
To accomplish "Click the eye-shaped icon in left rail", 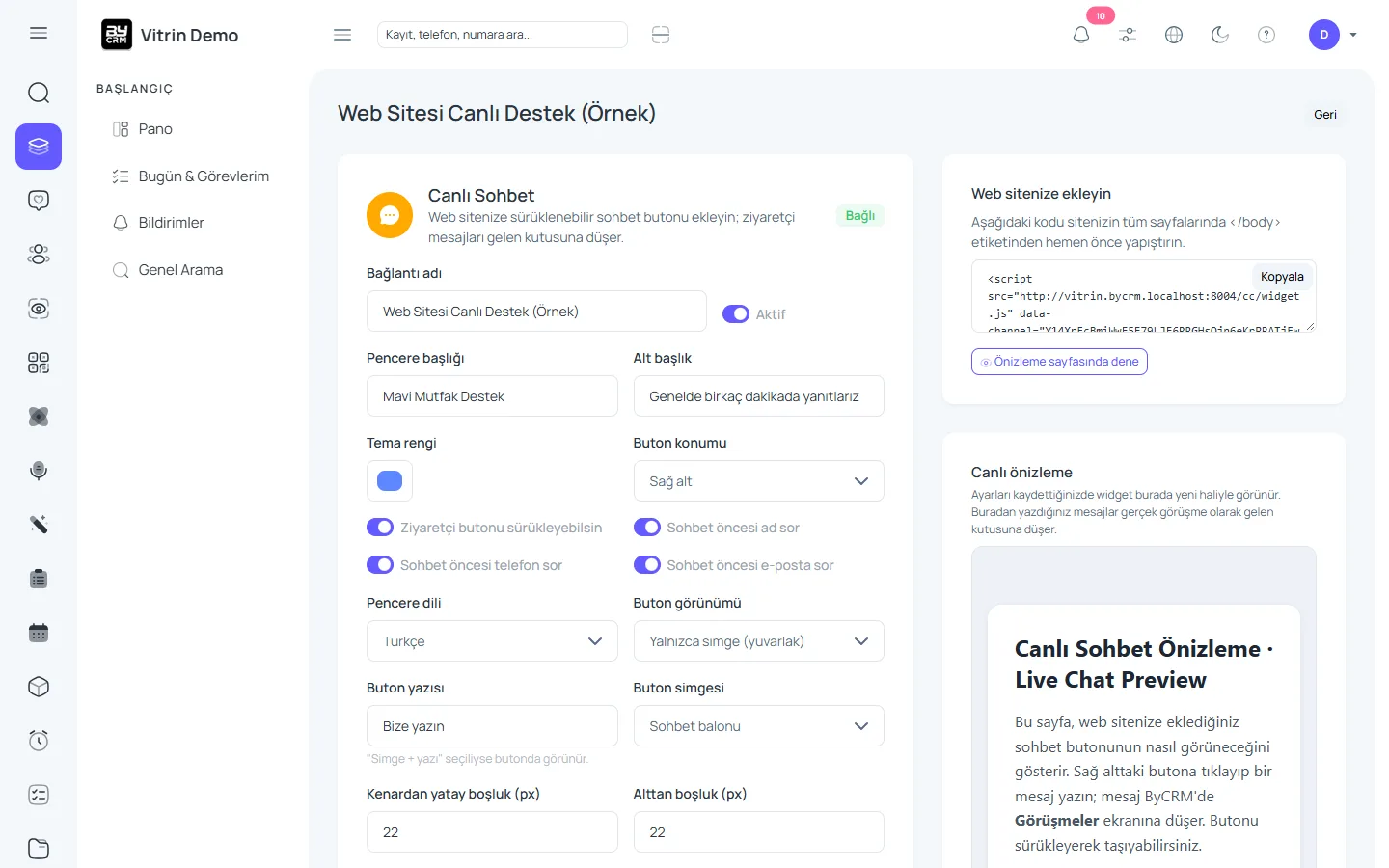I will click(39, 309).
